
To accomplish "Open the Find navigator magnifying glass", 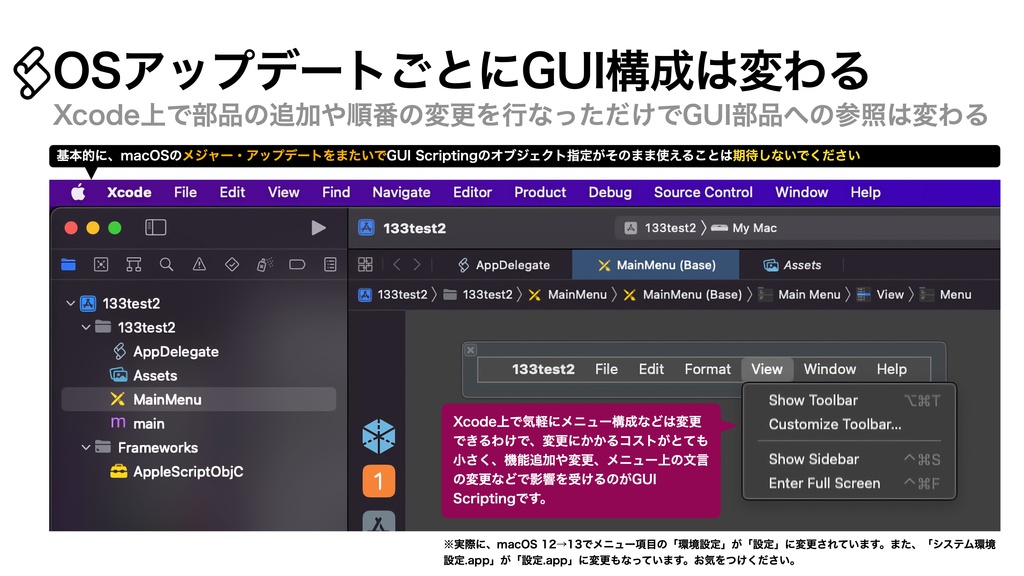I will tap(168, 263).
